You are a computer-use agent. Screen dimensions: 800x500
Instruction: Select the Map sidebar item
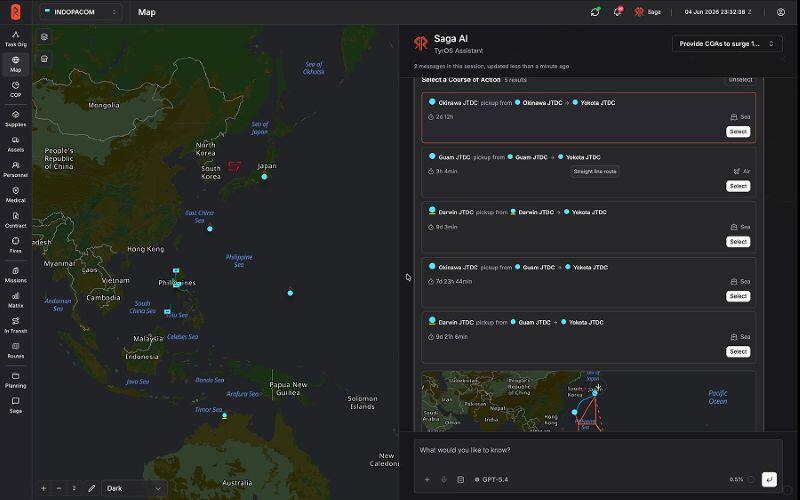point(15,64)
